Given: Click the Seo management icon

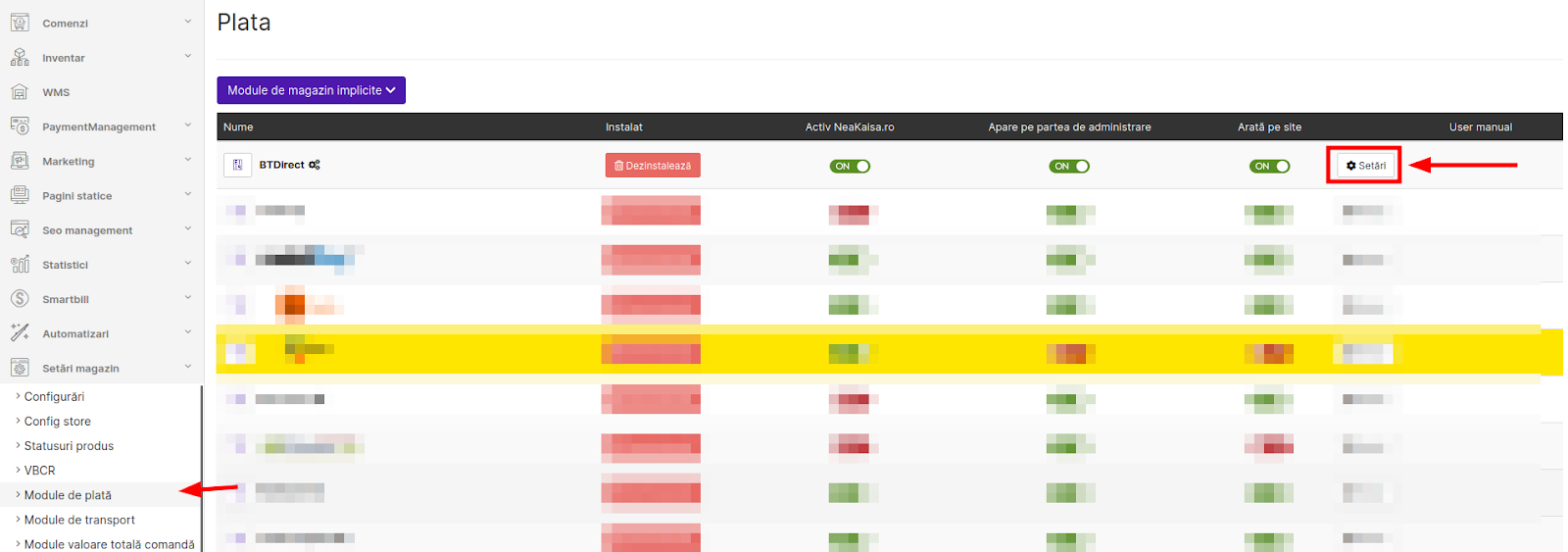Looking at the screenshot, I should point(20,229).
